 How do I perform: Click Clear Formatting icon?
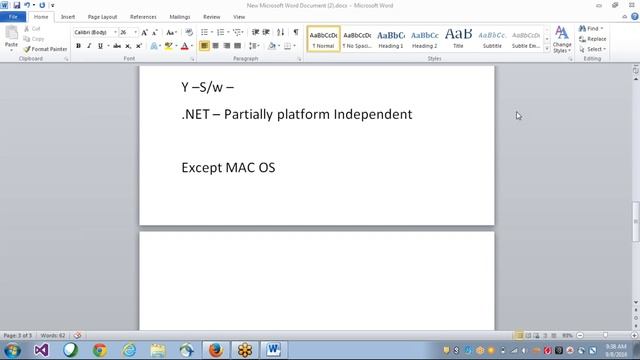pyautogui.click(x=189, y=32)
